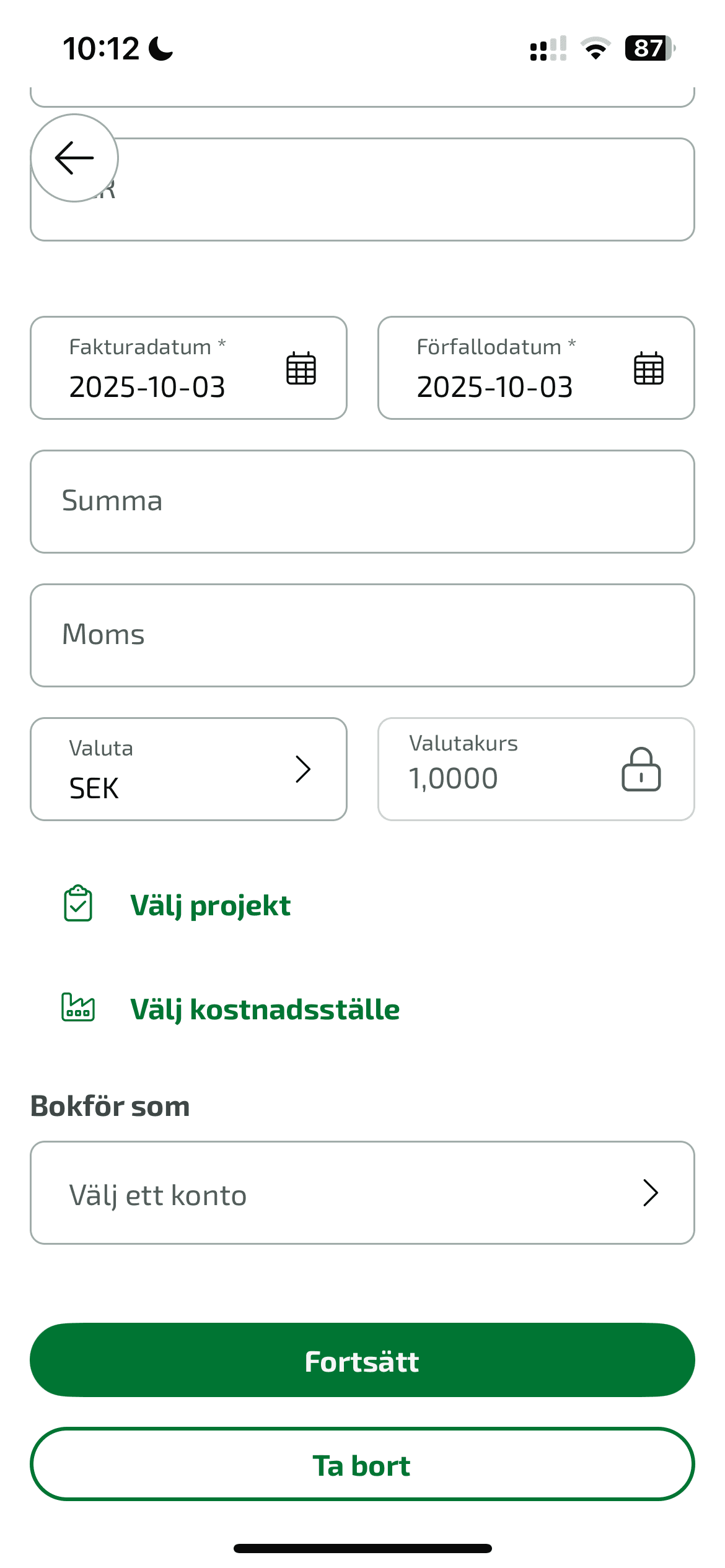
Task: Tap the Wi-Fi status icon
Action: click(595, 48)
